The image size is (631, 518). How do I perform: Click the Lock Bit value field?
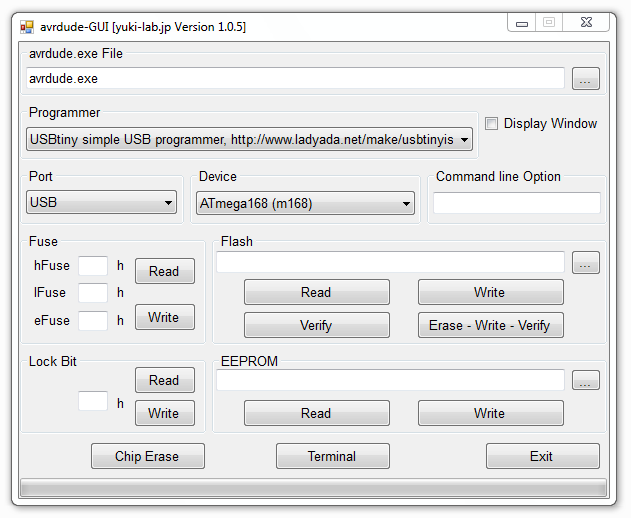click(x=93, y=400)
